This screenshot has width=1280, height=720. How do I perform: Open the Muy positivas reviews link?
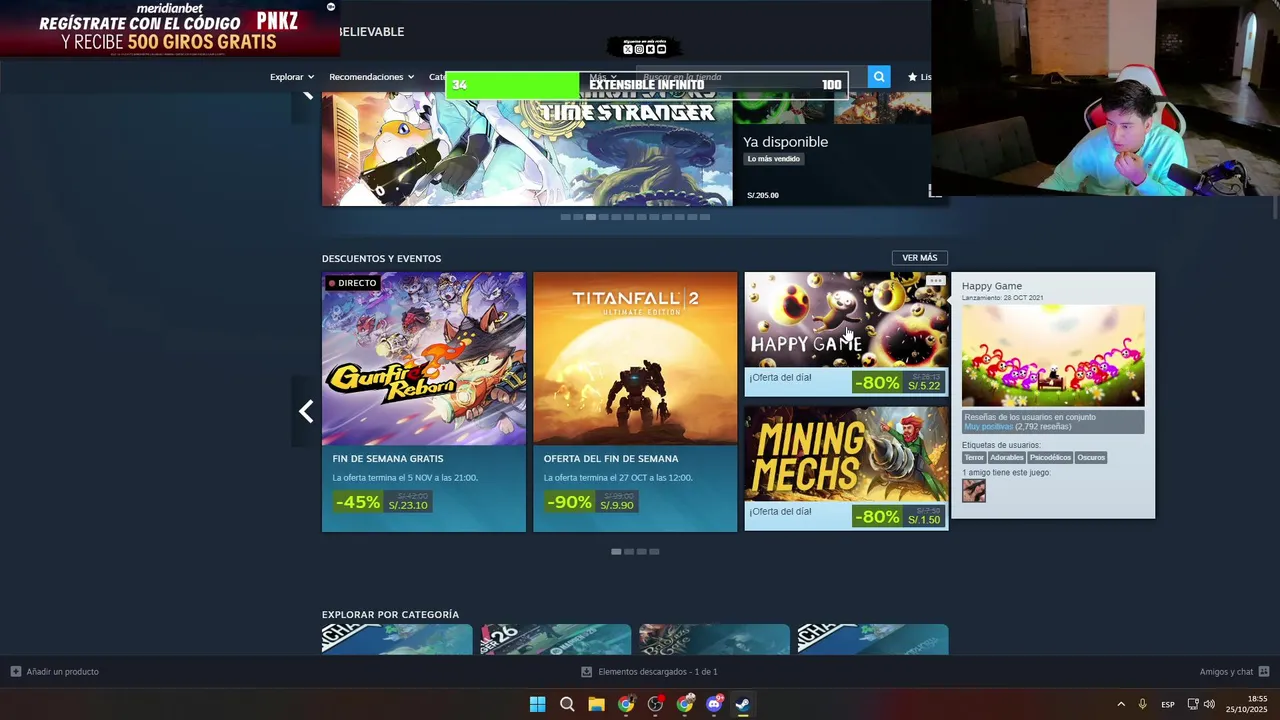coord(988,427)
